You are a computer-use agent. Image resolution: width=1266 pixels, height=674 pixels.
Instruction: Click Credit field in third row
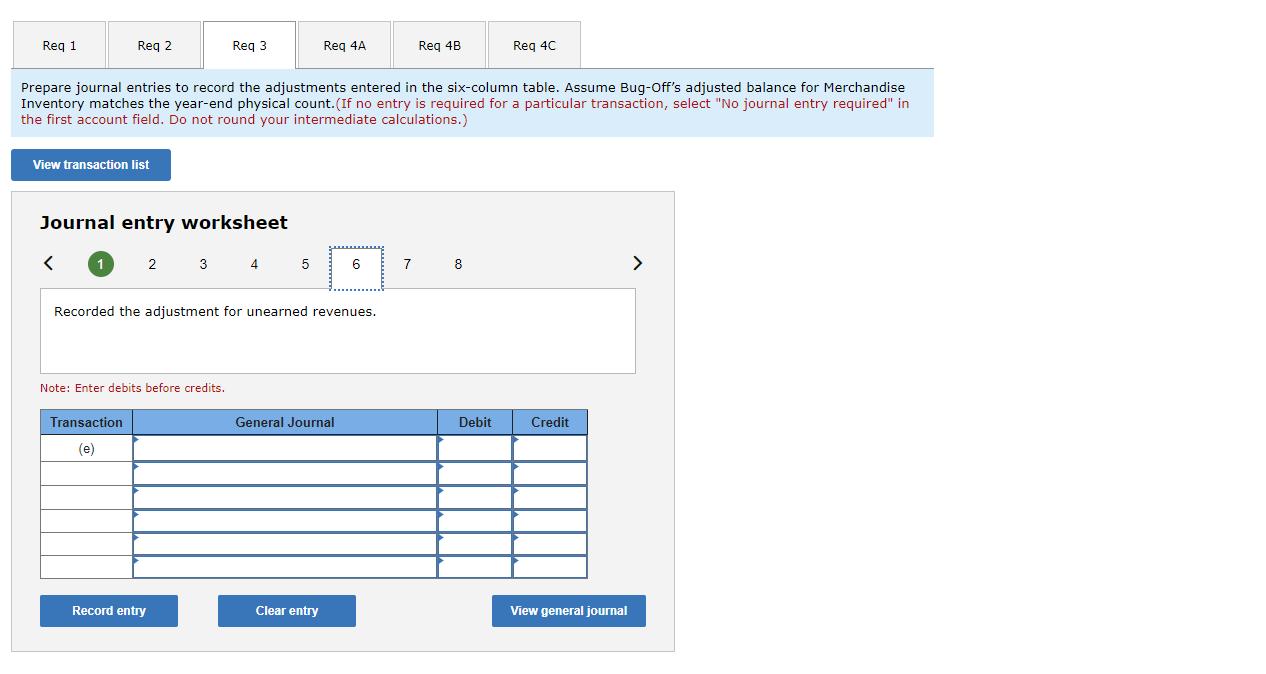click(x=550, y=497)
